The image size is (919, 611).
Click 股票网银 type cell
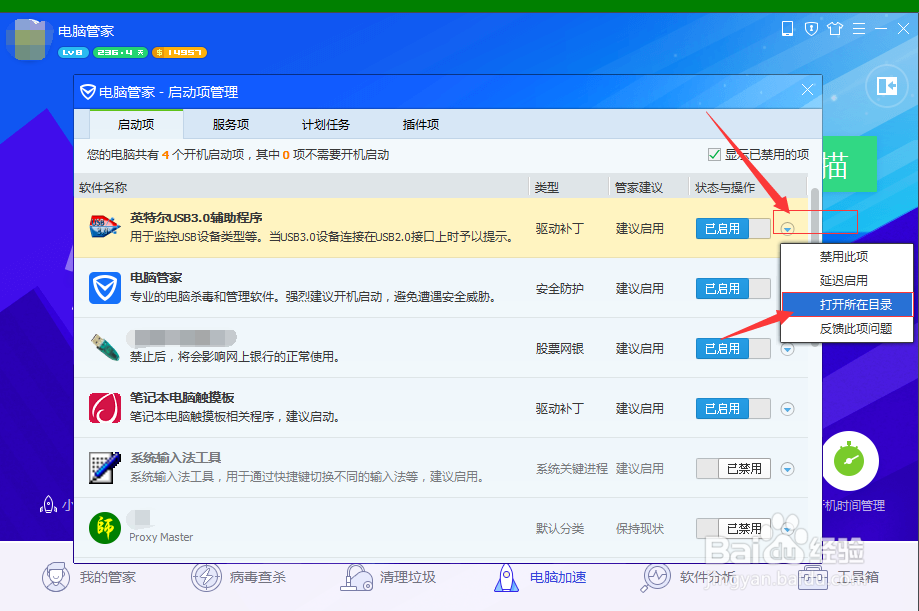[560, 348]
